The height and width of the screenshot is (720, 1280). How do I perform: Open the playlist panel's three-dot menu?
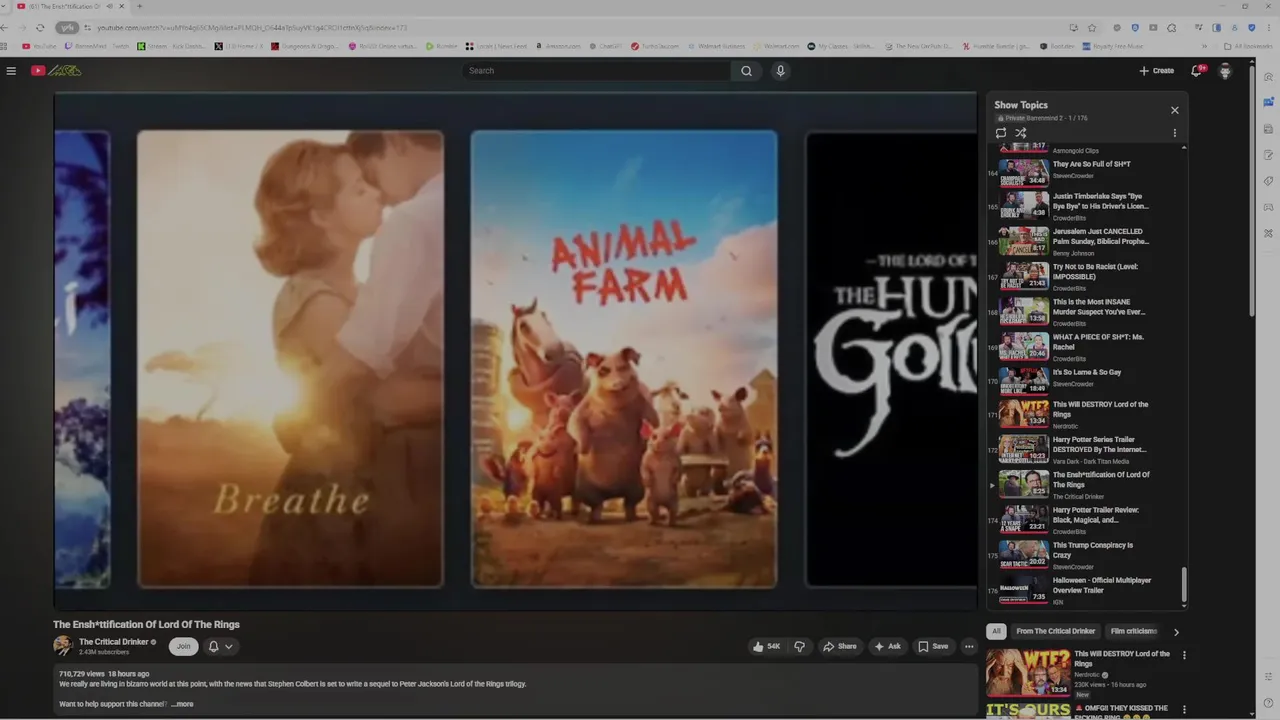[x=1175, y=133]
